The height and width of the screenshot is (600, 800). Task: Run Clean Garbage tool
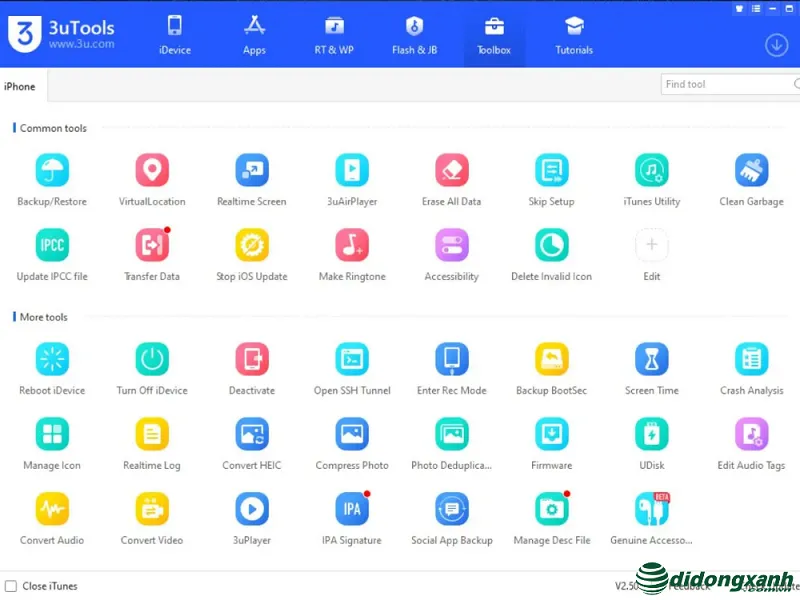[752, 170]
